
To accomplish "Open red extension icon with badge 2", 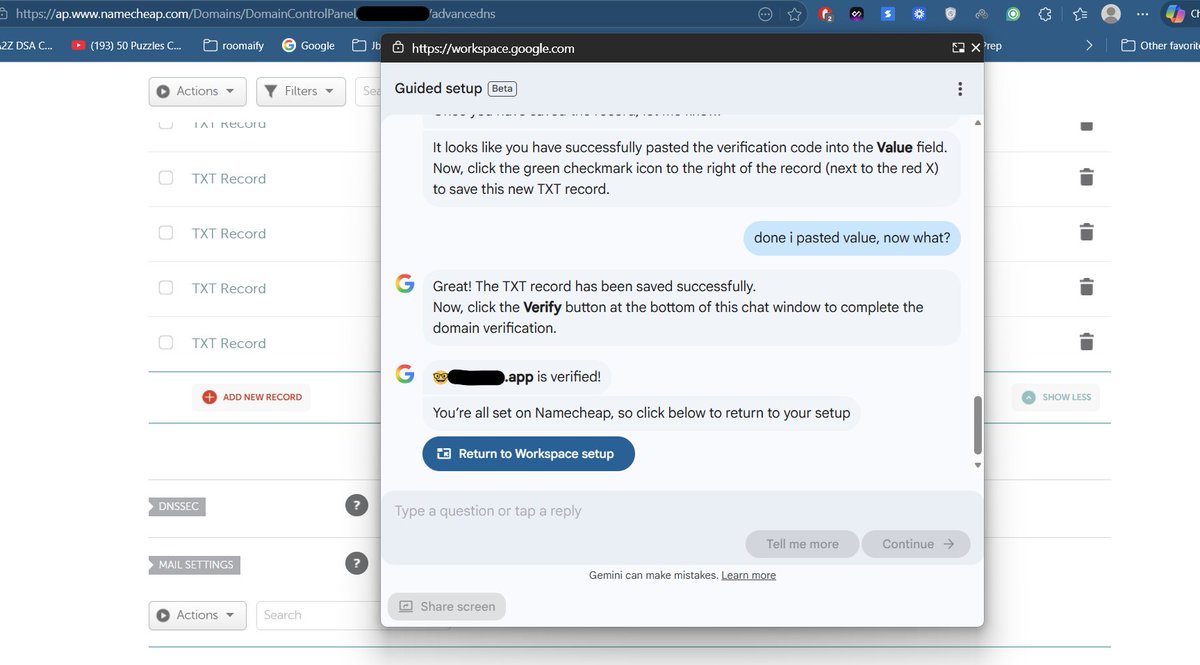I will [826, 14].
